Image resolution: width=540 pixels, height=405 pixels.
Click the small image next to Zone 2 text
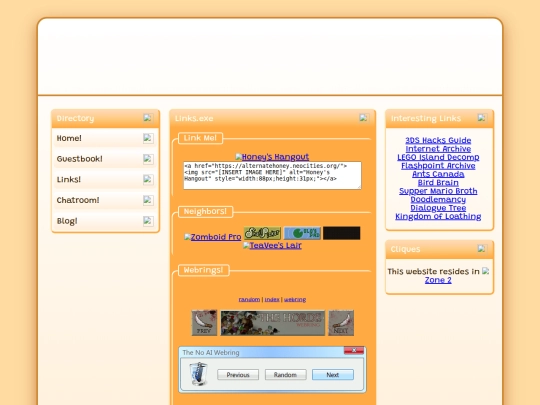point(486,271)
